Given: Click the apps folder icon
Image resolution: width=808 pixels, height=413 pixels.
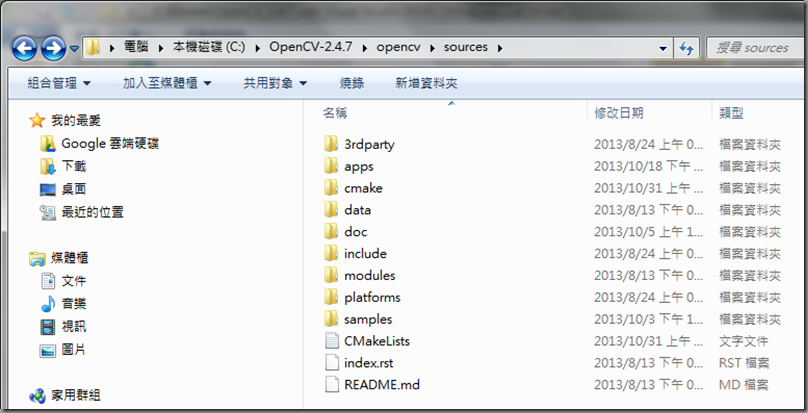Looking at the screenshot, I should tap(331, 166).
